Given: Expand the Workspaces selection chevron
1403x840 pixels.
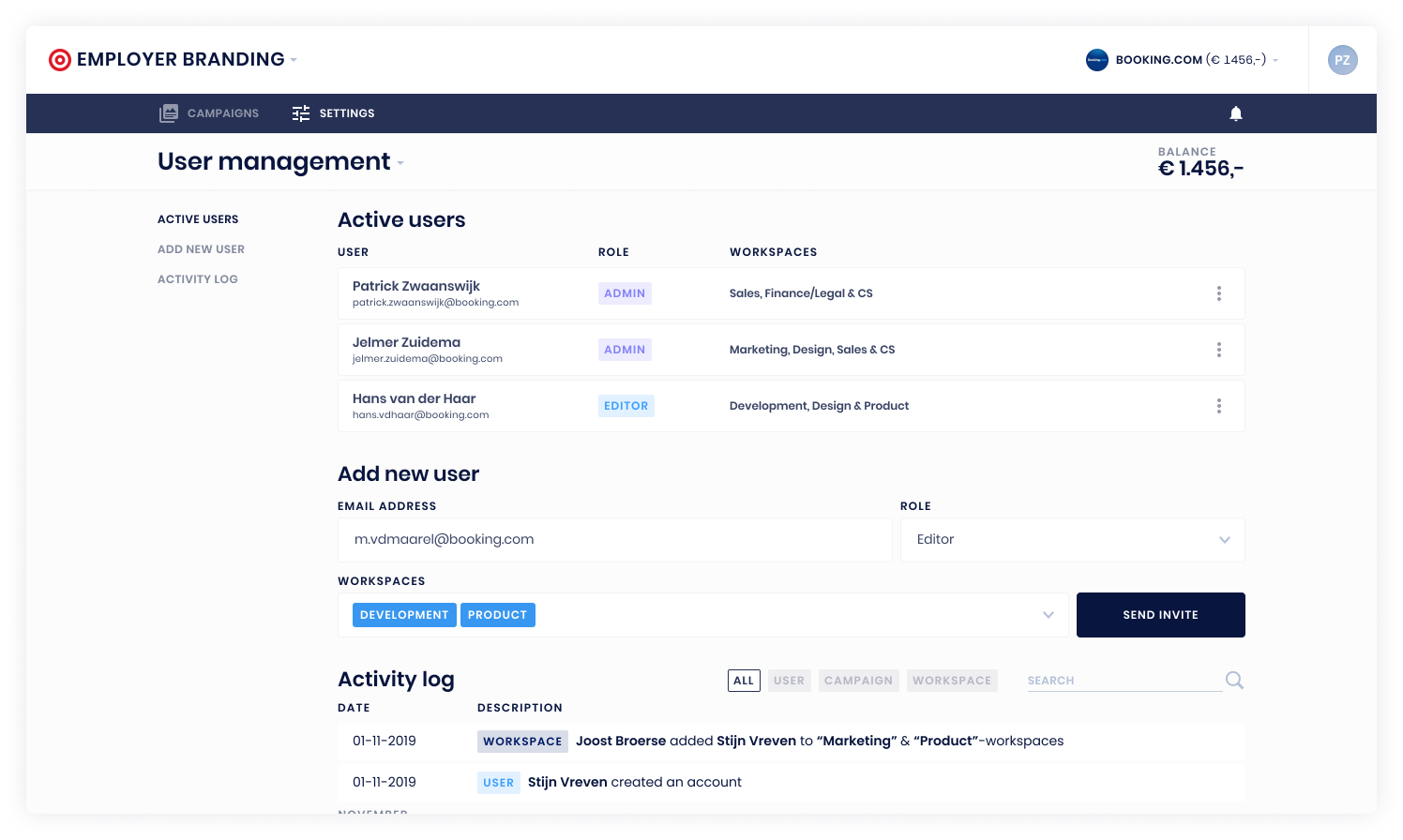Looking at the screenshot, I should coord(1048,615).
